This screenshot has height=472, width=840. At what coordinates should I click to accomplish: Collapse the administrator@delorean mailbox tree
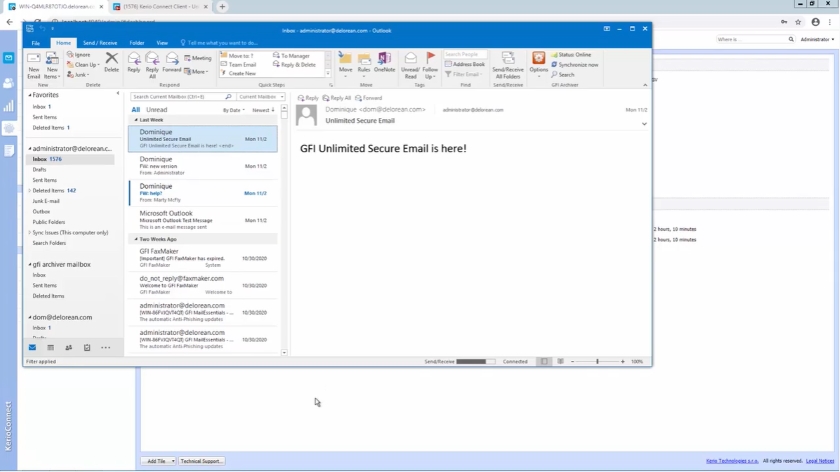pos(30,148)
